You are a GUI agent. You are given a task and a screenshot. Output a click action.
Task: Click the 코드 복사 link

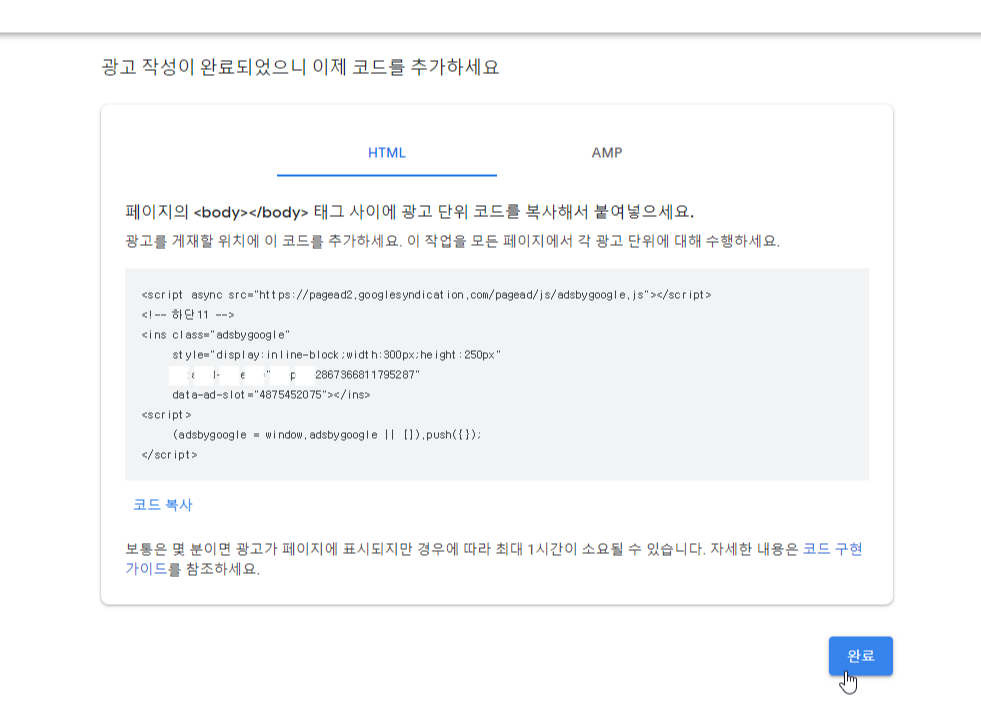(x=163, y=505)
